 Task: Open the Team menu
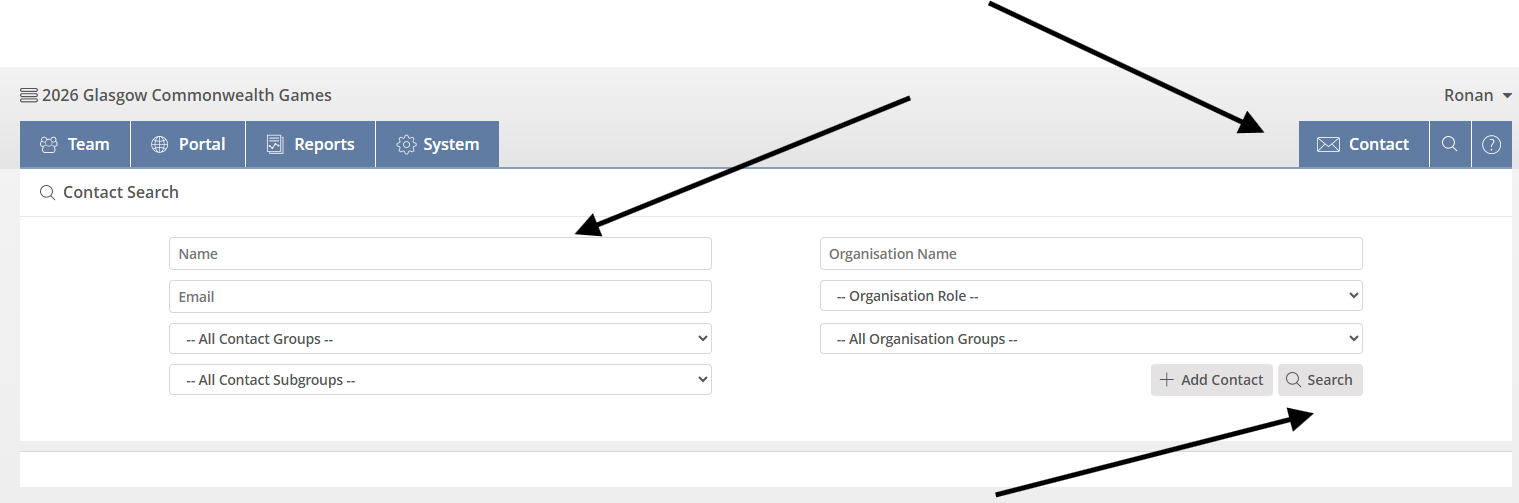click(x=75, y=144)
